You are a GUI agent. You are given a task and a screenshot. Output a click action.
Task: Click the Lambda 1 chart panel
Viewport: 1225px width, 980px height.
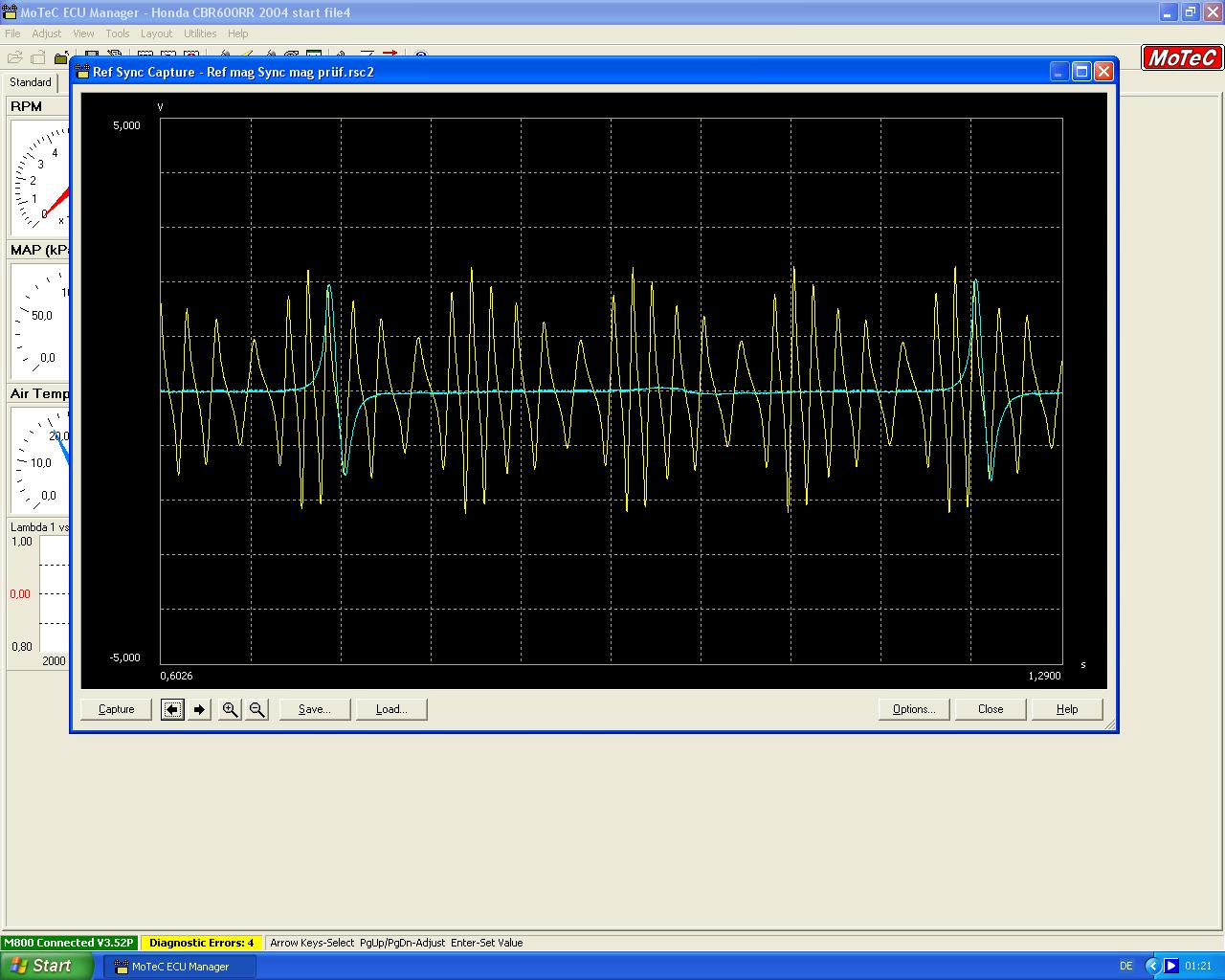(x=38, y=593)
